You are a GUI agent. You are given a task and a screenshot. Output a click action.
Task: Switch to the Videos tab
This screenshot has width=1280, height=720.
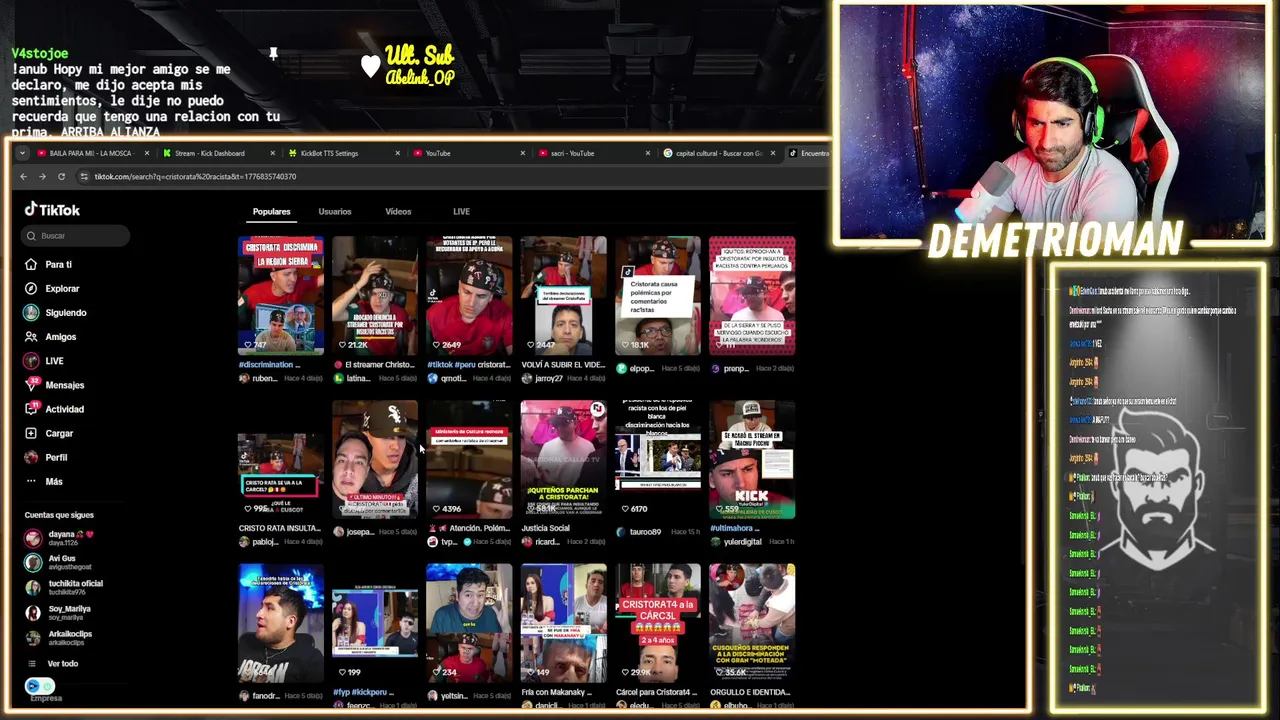pos(398,211)
